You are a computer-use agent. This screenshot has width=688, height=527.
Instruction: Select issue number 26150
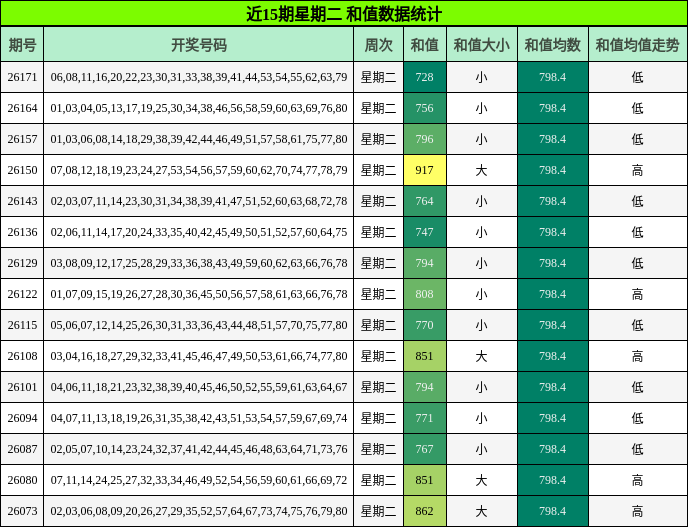(22, 170)
